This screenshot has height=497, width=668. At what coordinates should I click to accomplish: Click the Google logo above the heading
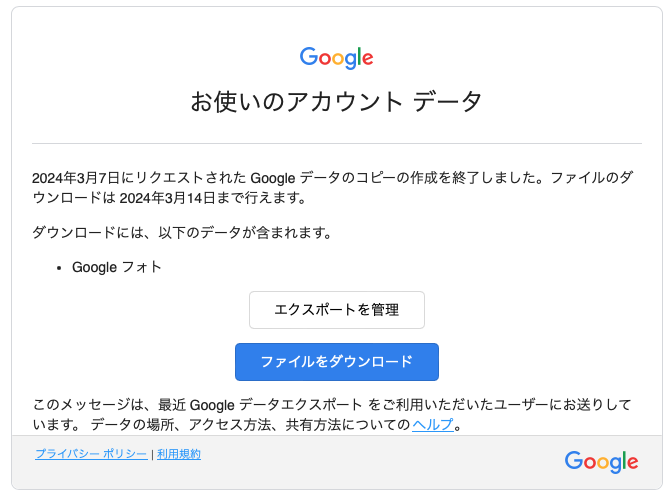[x=337, y=58]
